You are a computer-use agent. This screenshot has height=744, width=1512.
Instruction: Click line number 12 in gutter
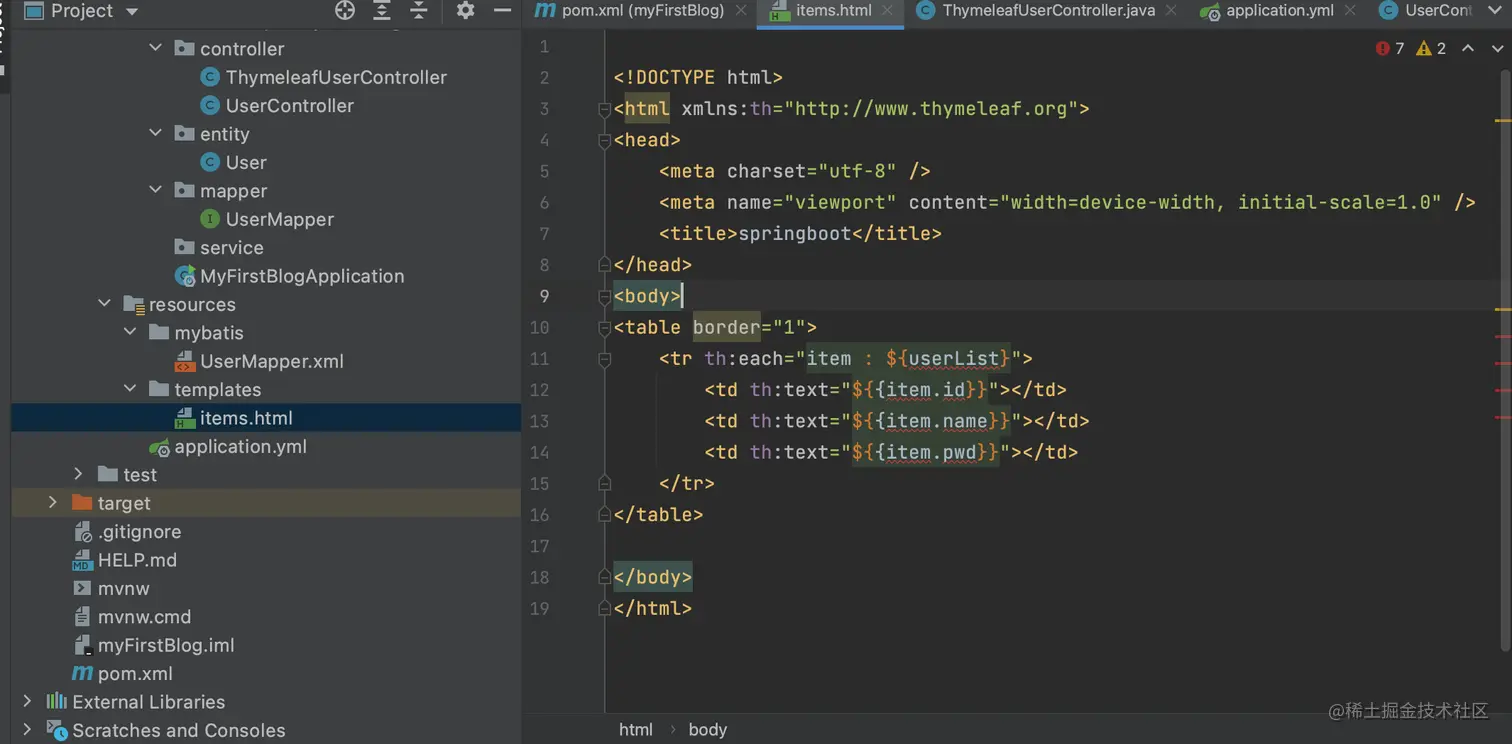[539, 389]
